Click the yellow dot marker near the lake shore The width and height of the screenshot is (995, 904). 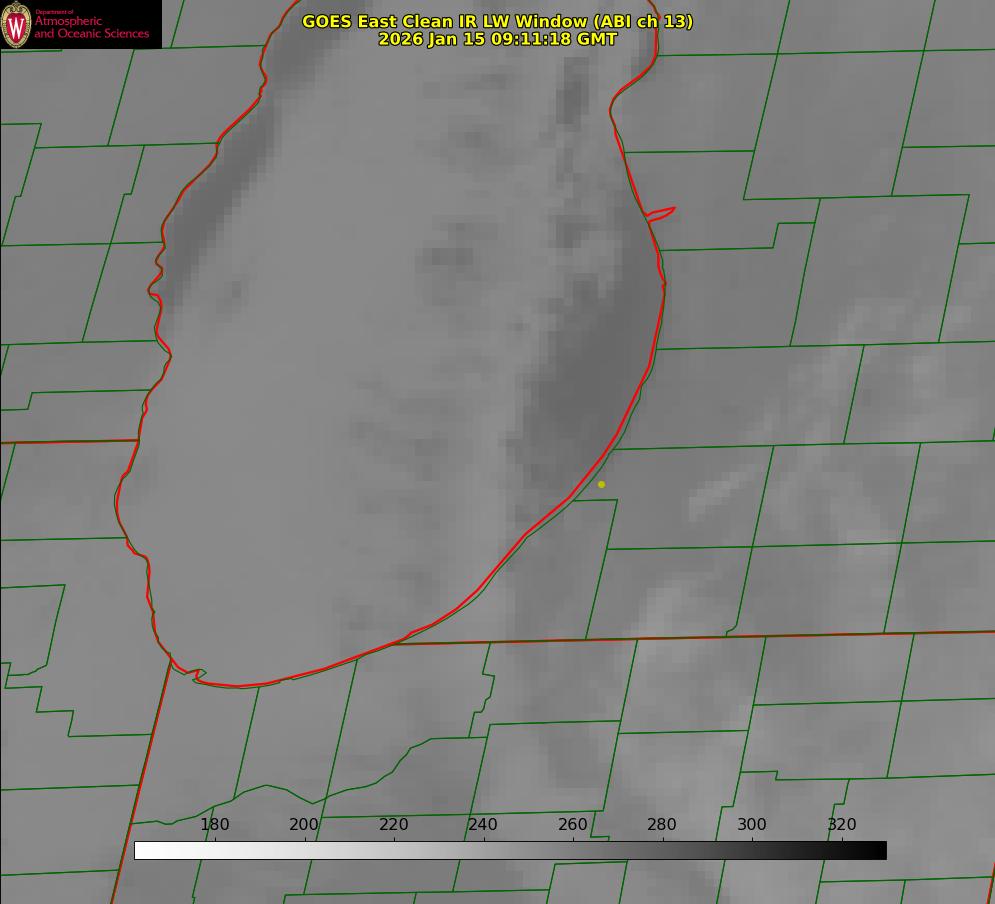602,484
